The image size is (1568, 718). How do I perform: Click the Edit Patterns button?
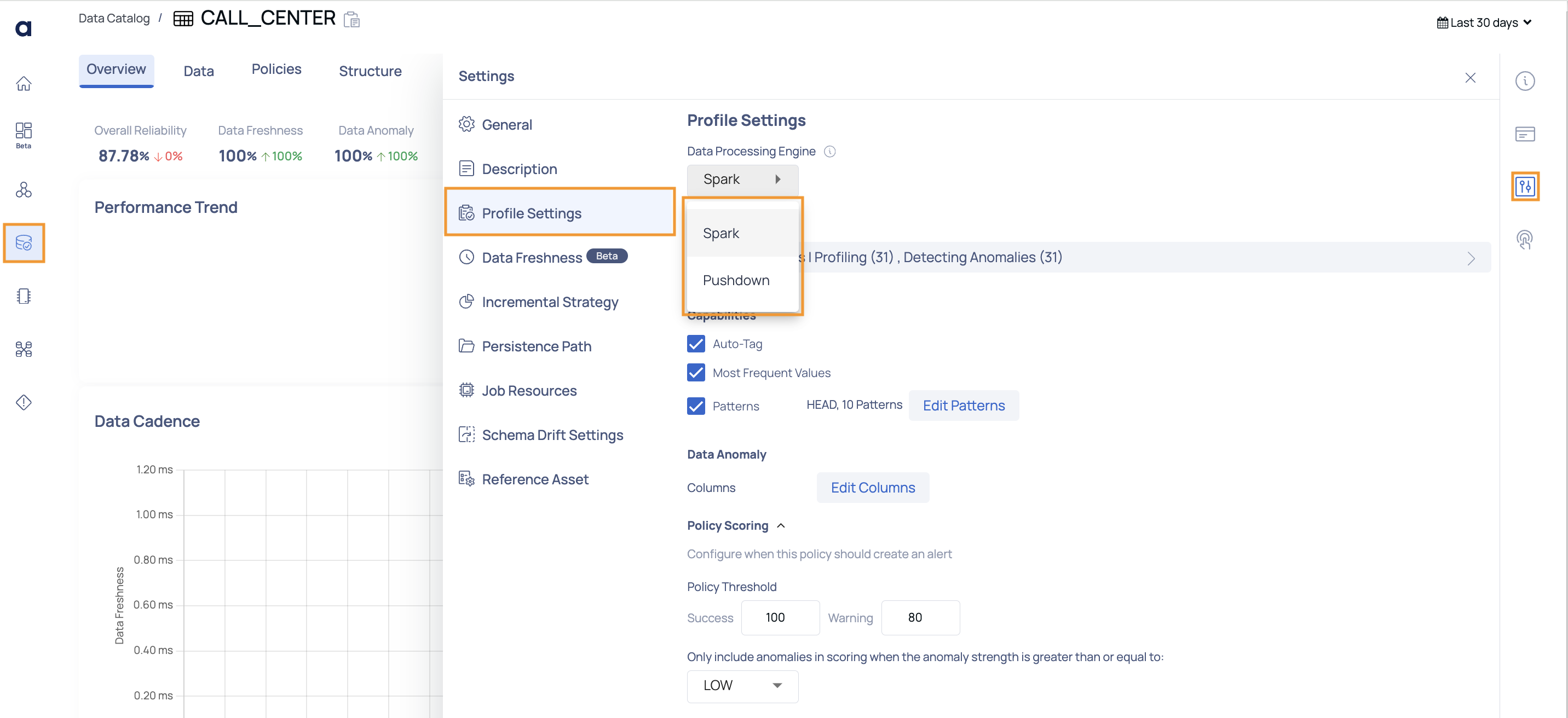(964, 406)
